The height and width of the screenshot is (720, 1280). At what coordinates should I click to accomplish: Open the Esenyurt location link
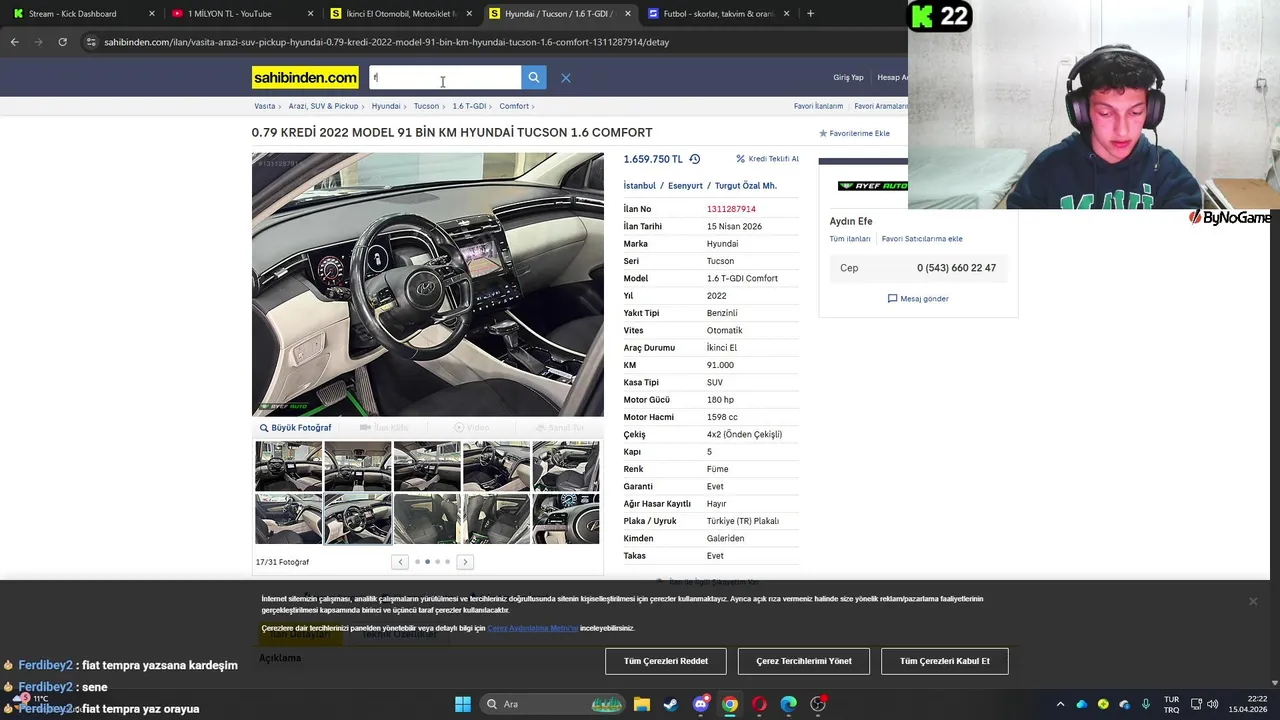(685, 186)
